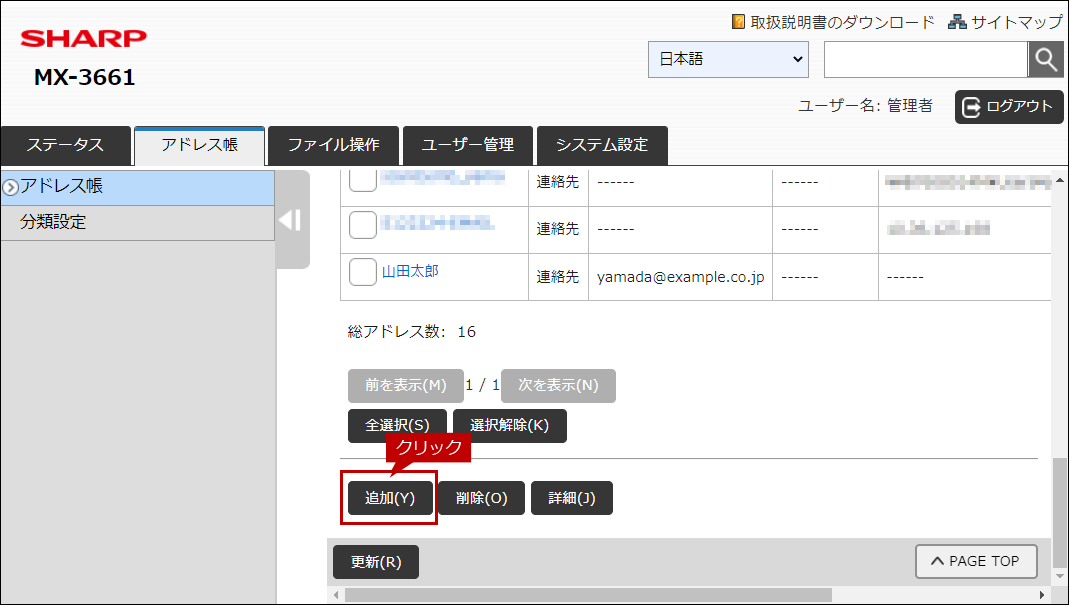
Task: Click the ユーザー名: 管理者 text
Action: tap(865, 106)
